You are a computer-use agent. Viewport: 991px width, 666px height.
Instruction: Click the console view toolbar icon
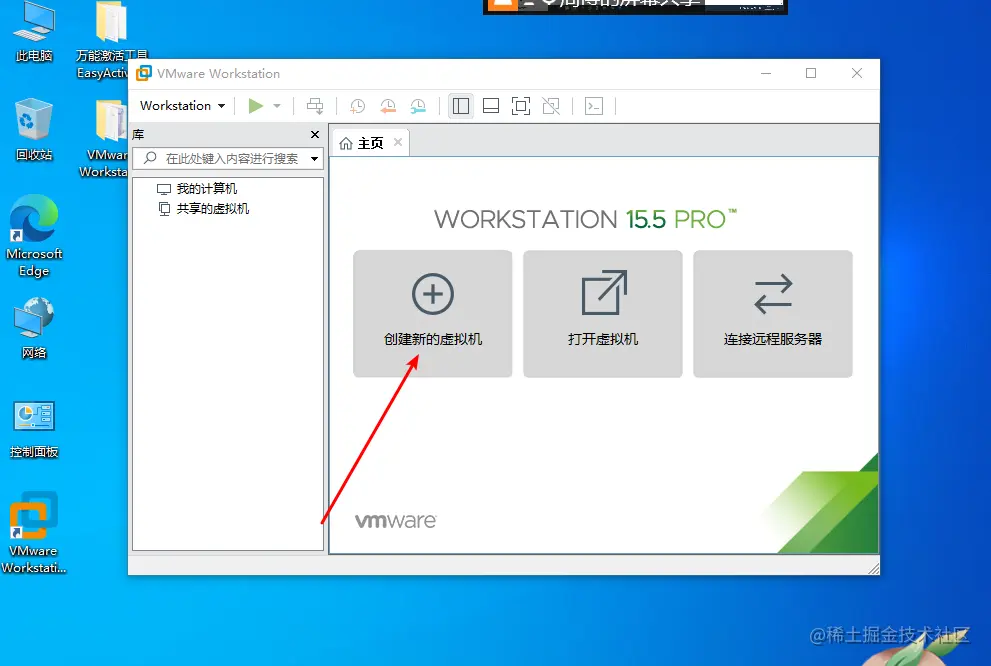[594, 106]
